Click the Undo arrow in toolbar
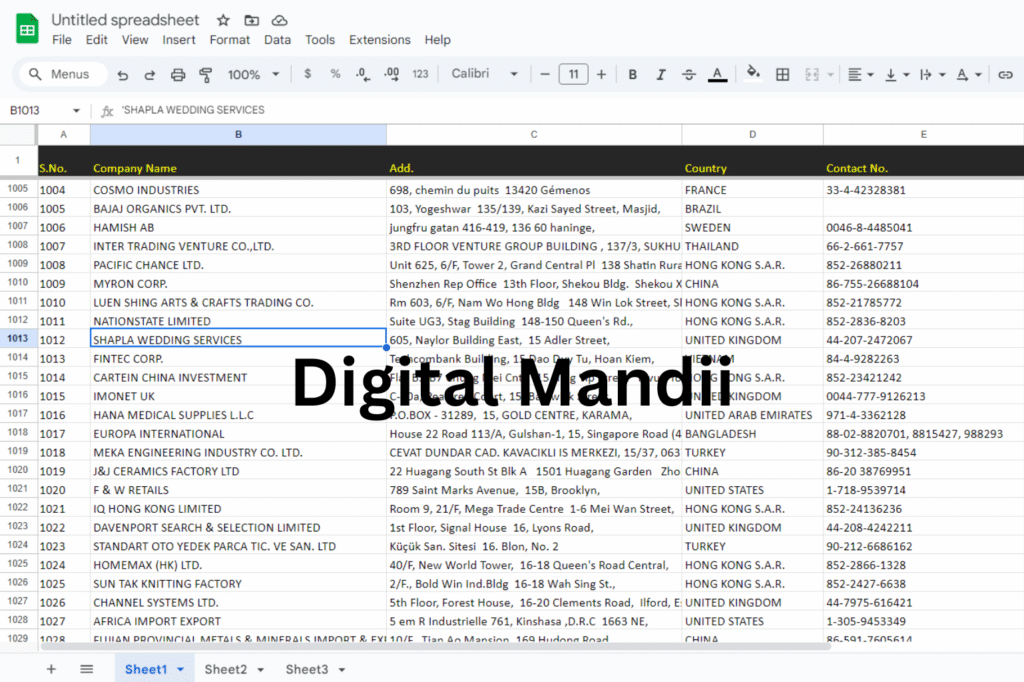The image size is (1024, 682). click(x=123, y=75)
